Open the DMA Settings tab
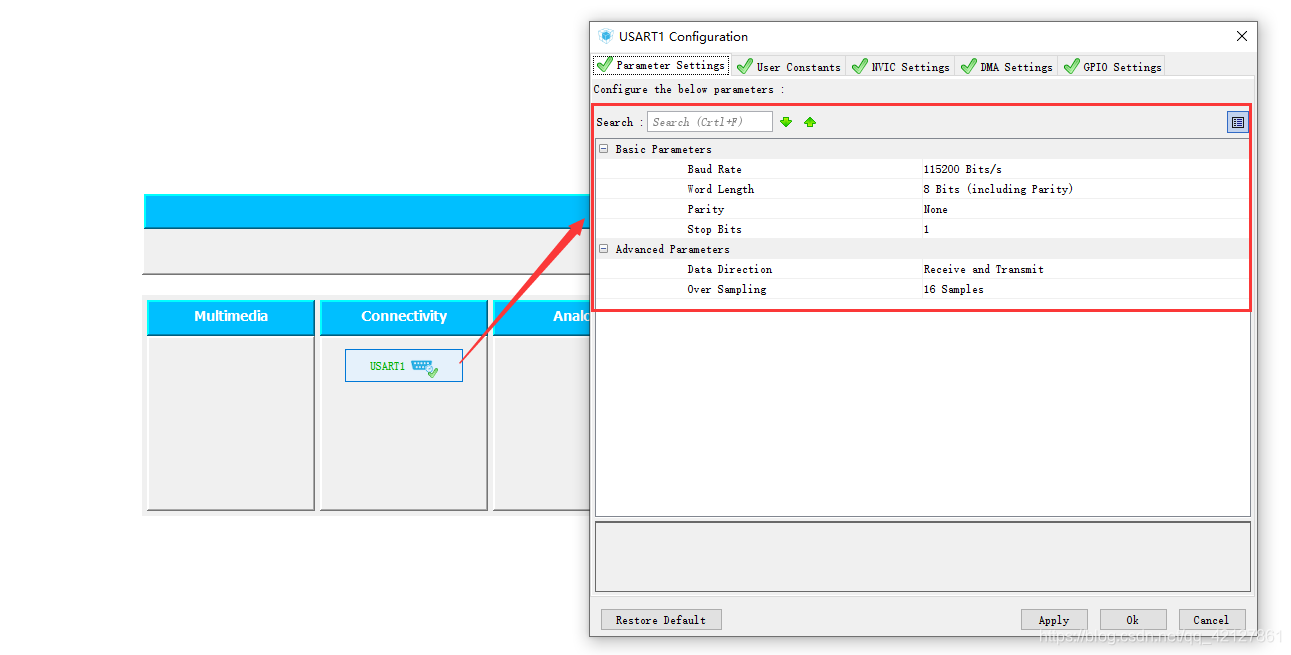 point(1006,67)
